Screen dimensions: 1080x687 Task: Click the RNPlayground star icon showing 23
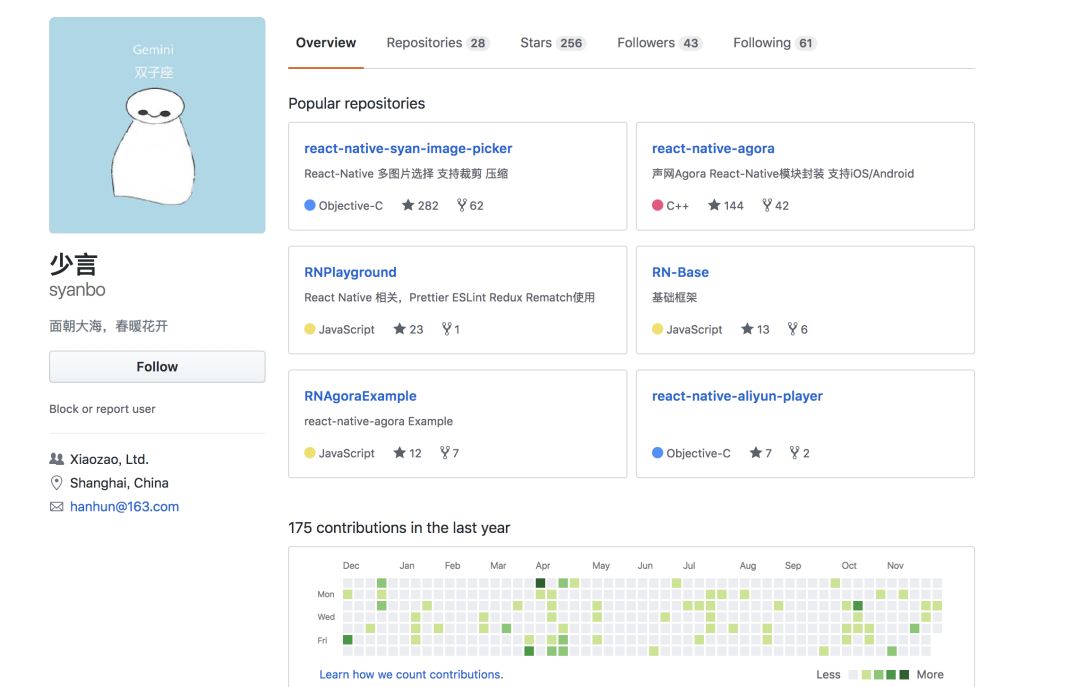click(399, 329)
